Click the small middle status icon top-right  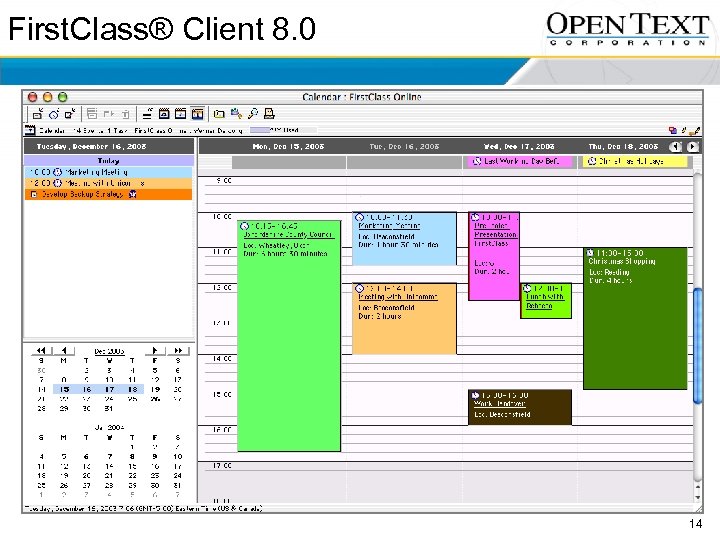tap(684, 131)
